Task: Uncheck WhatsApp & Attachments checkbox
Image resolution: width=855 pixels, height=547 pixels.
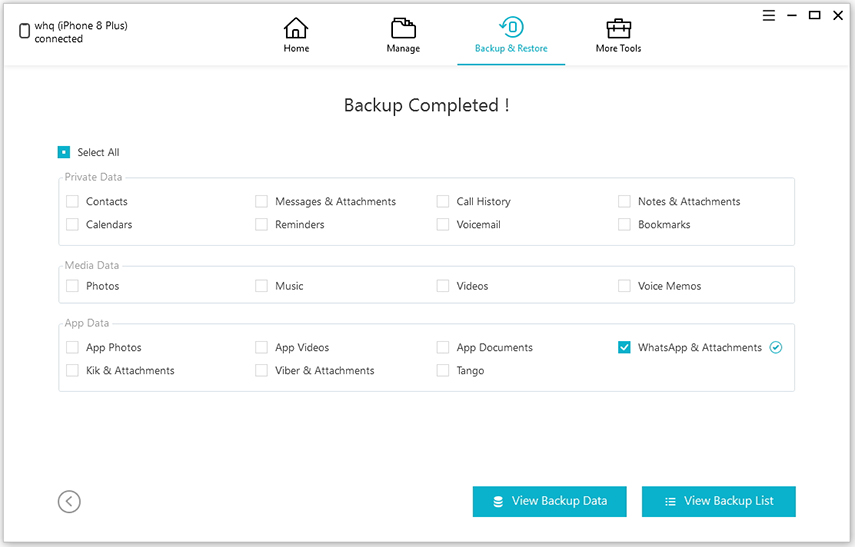Action: [x=624, y=347]
